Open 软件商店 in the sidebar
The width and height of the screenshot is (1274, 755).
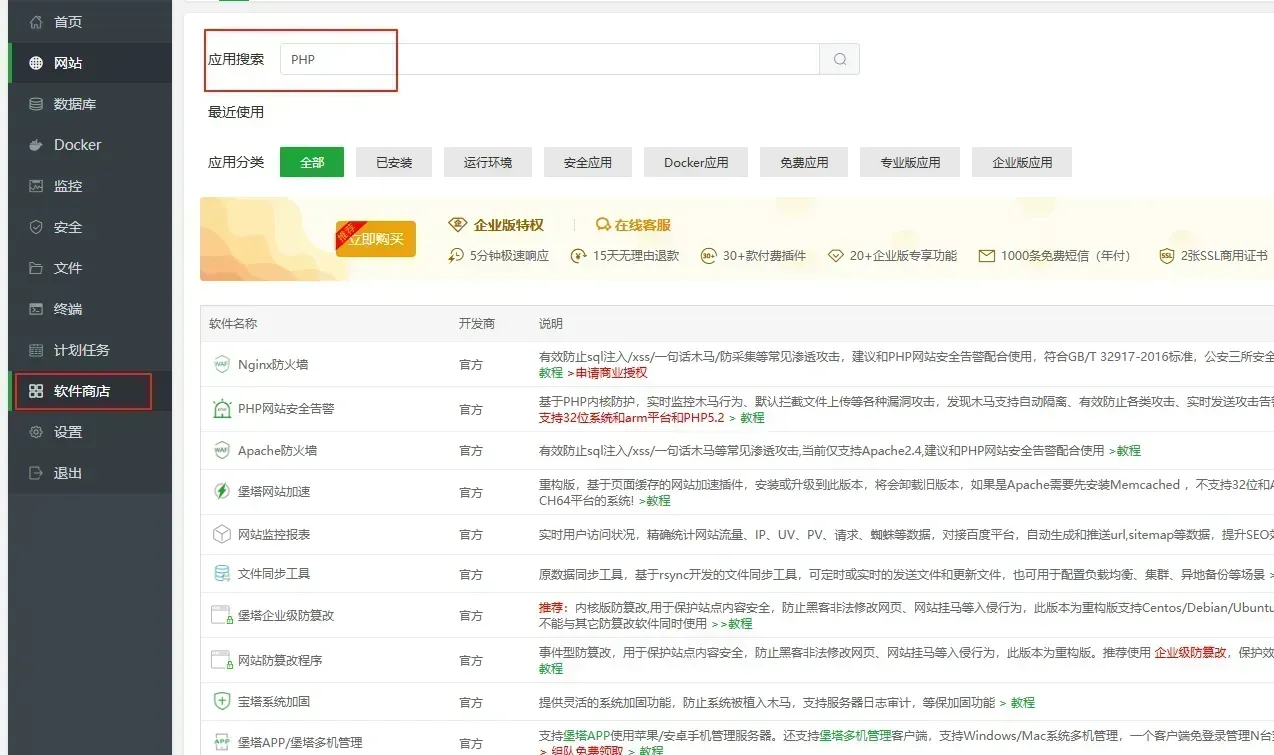coord(81,391)
